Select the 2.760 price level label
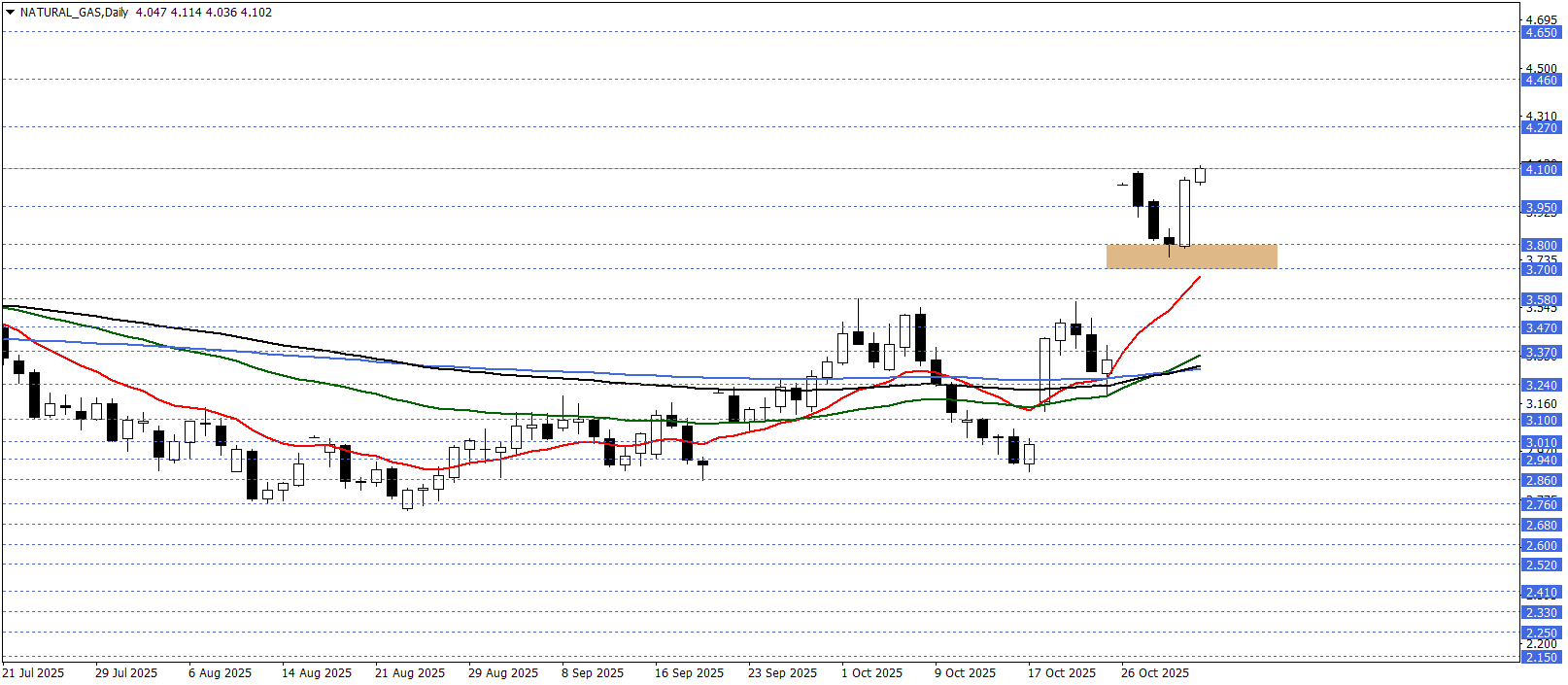Screen dimensions: 1568x685 [x=1541, y=504]
